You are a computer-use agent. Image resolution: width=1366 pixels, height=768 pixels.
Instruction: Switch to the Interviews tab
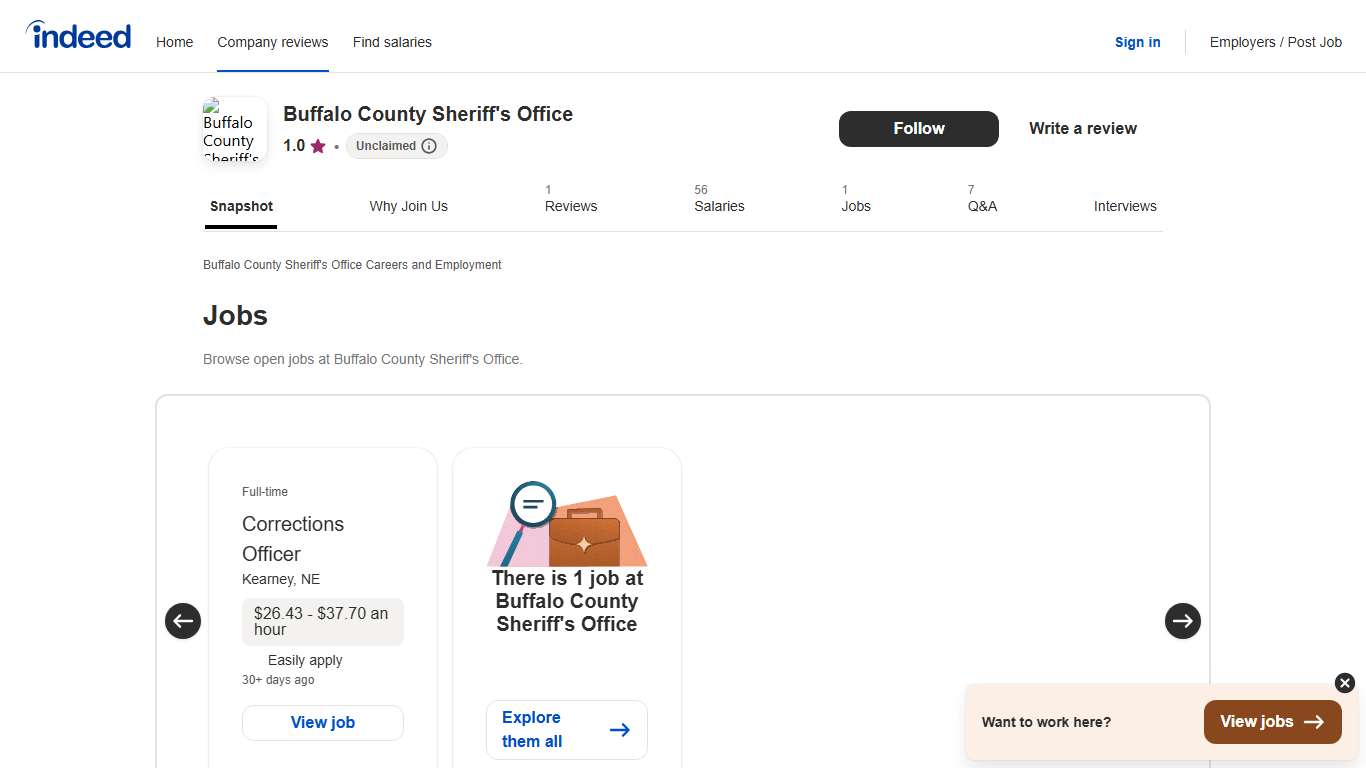click(1125, 206)
